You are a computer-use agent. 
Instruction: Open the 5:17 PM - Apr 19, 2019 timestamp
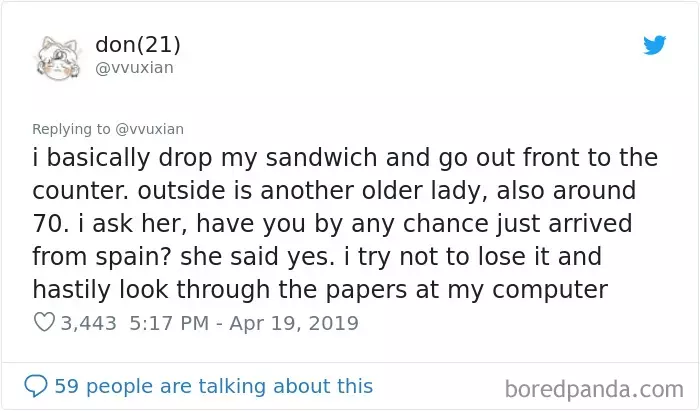[x=244, y=323]
